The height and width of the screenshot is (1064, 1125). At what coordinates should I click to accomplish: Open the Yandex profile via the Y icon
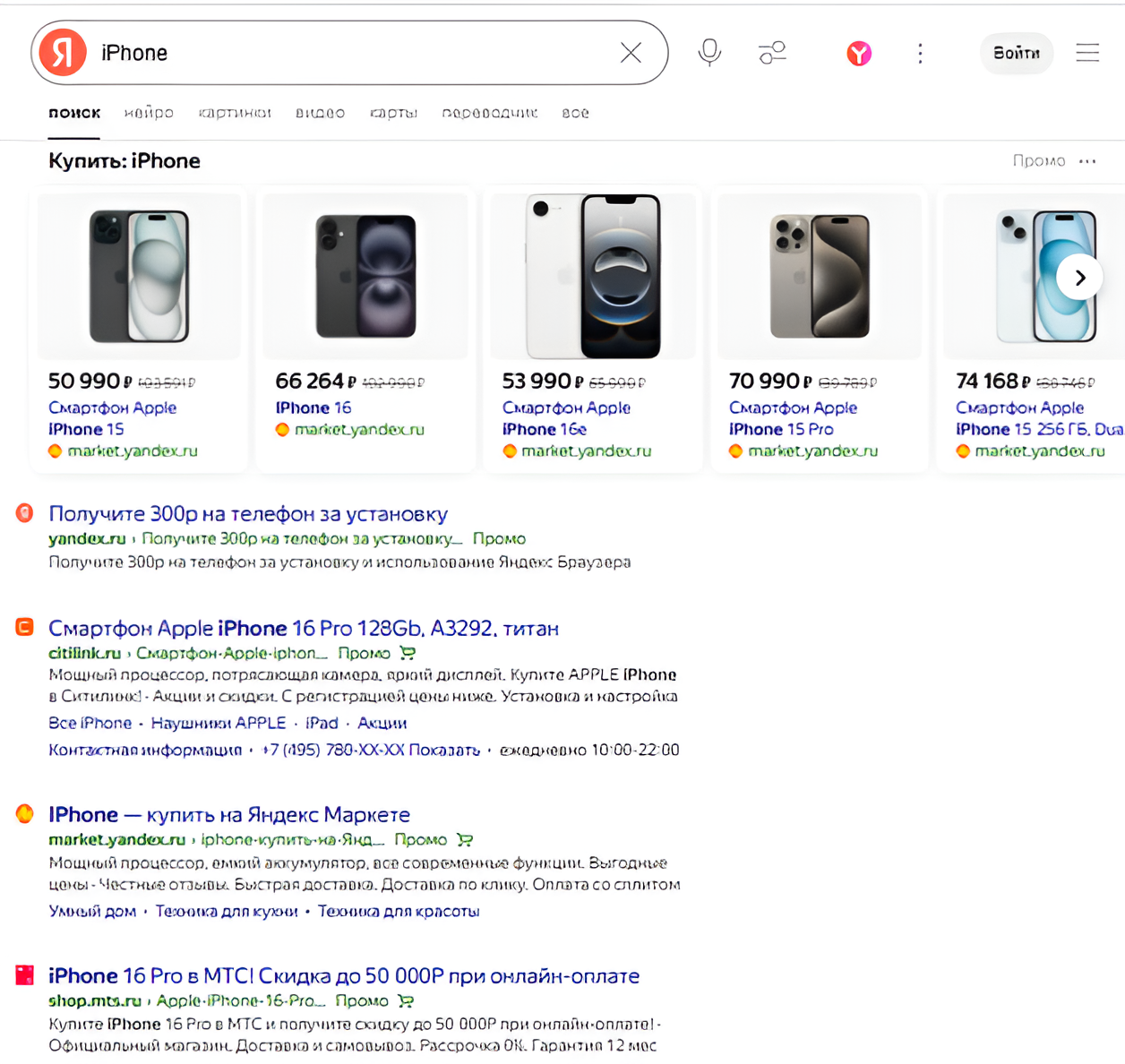pos(859,54)
